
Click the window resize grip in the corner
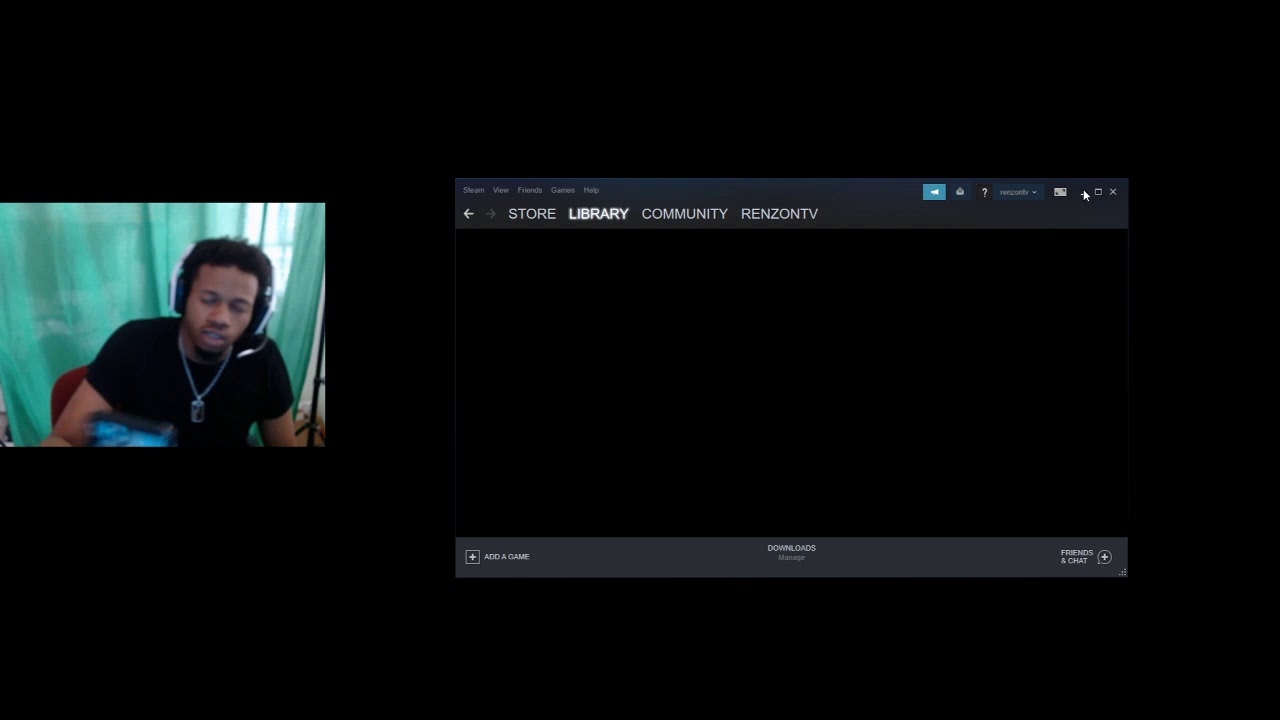point(1123,572)
